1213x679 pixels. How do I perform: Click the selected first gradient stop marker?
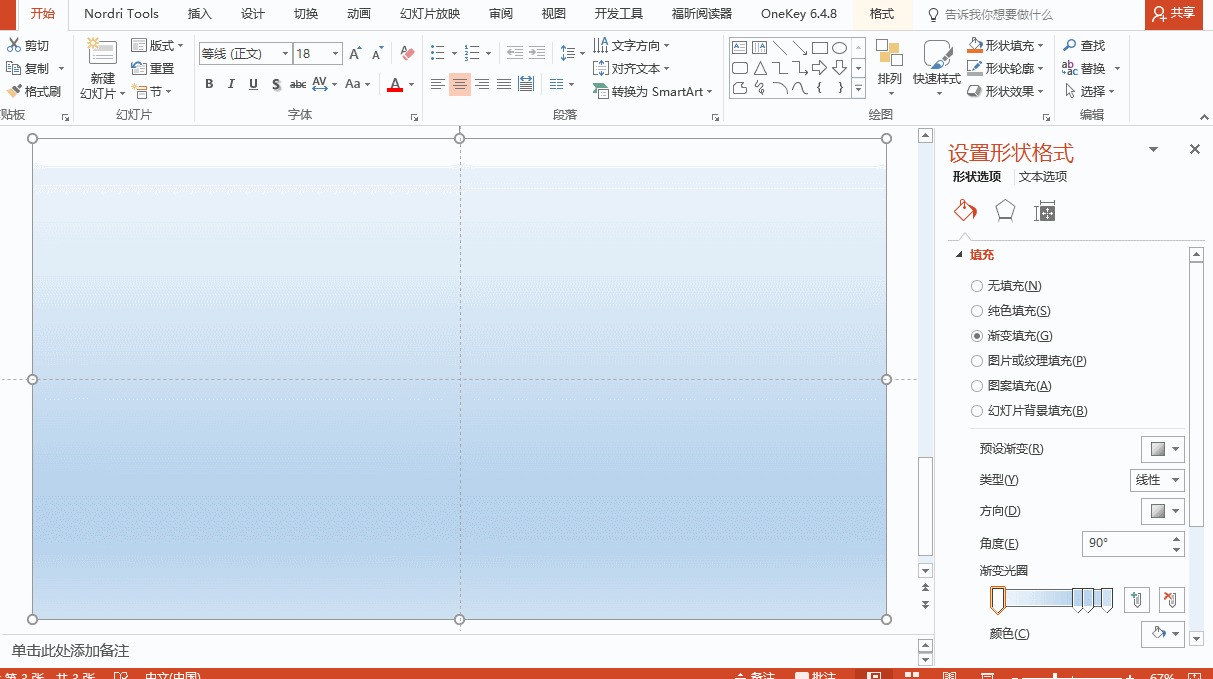pyautogui.click(x=997, y=600)
